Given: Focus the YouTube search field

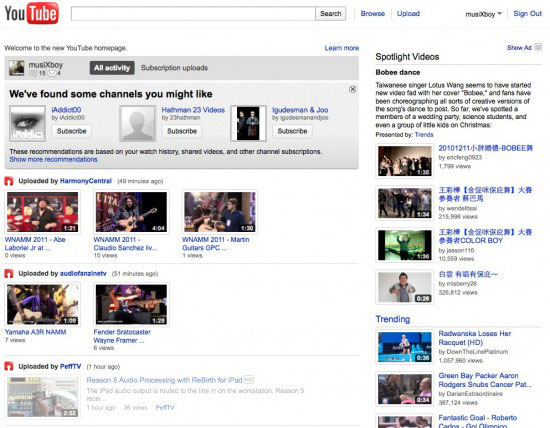Looking at the screenshot, I should coord(193,14).
